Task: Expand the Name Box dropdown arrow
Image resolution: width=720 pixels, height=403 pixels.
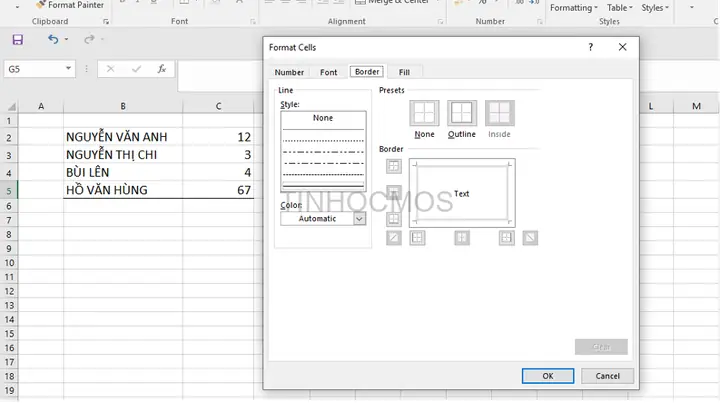Action: pos(68,68)
